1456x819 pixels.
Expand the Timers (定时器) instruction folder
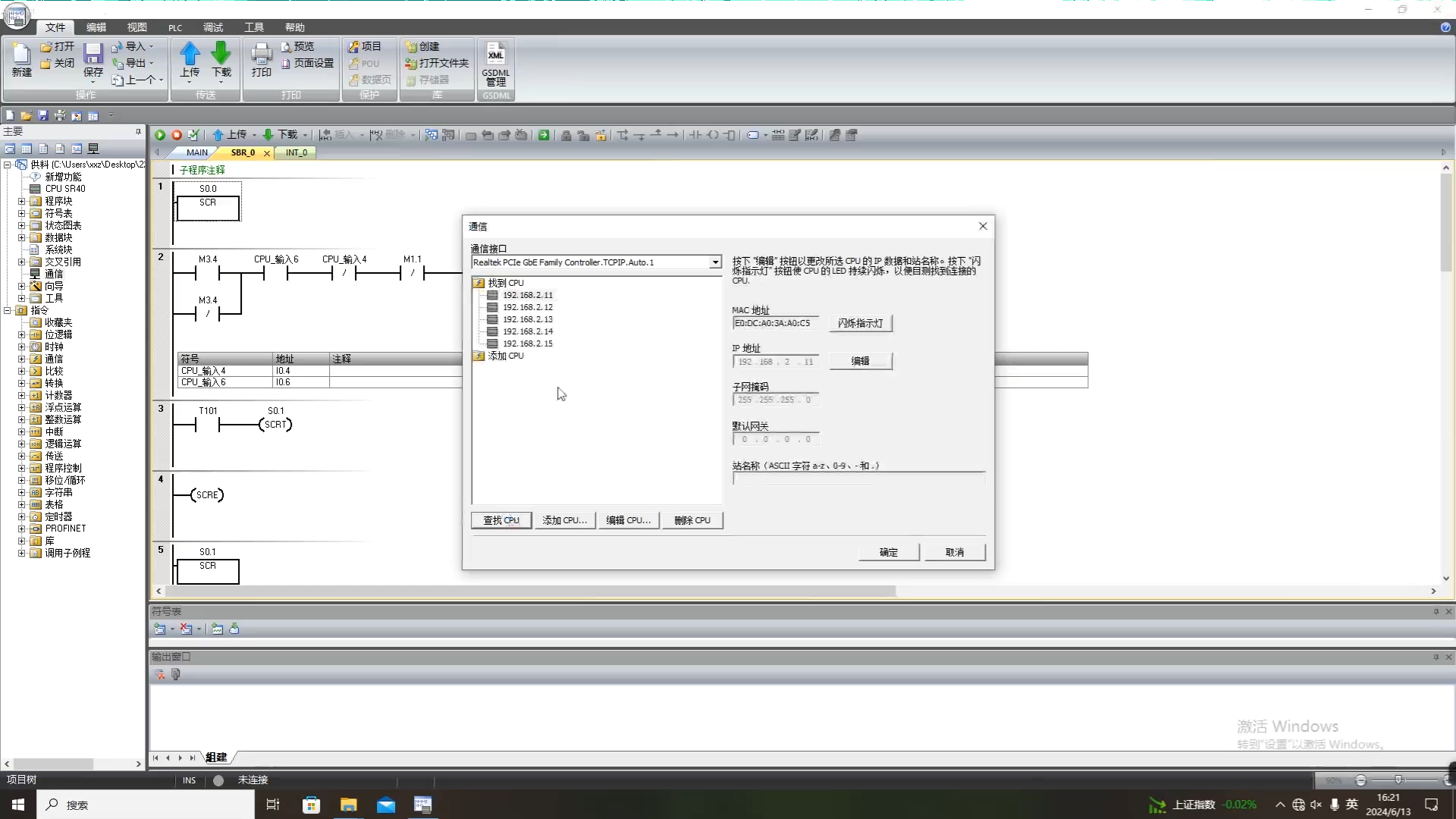22,516
